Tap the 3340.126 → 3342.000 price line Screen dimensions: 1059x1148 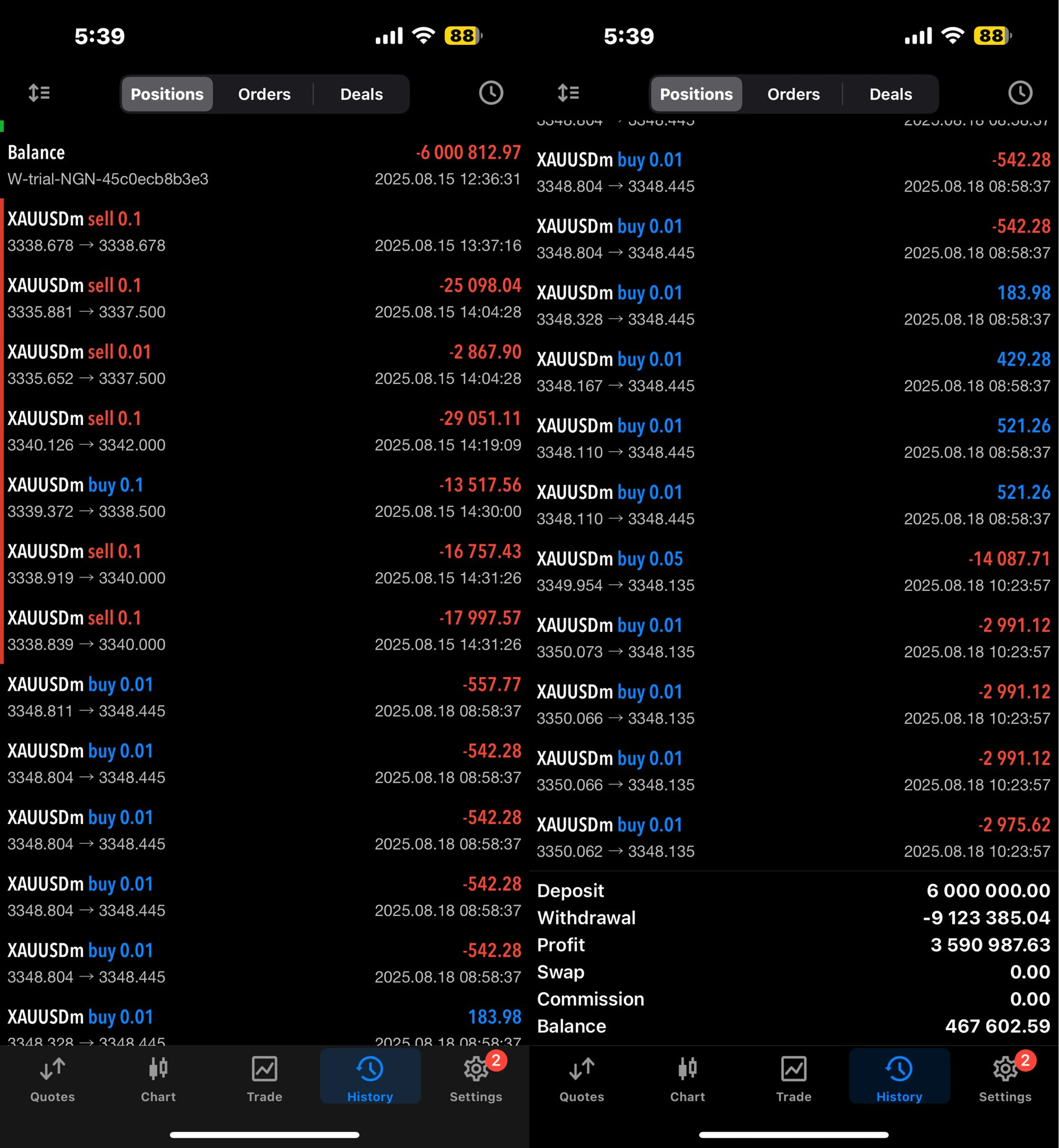pos(87,445)
